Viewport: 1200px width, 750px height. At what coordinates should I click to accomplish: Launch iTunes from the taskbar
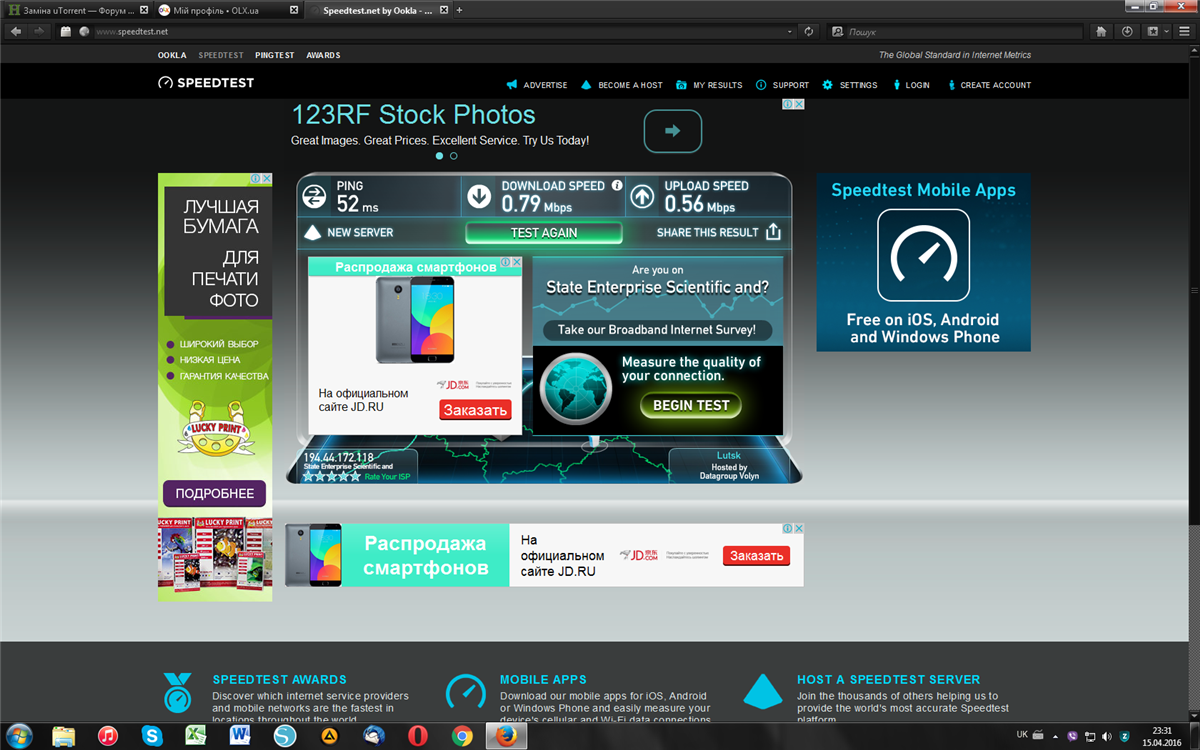(108, 736)
